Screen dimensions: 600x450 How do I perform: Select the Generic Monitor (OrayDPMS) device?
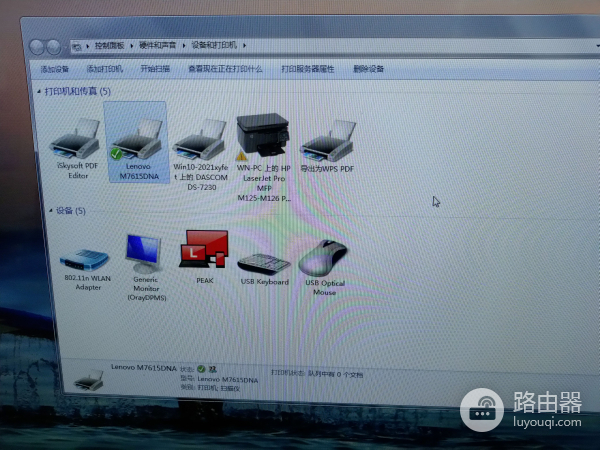click(x=144, y=253)
